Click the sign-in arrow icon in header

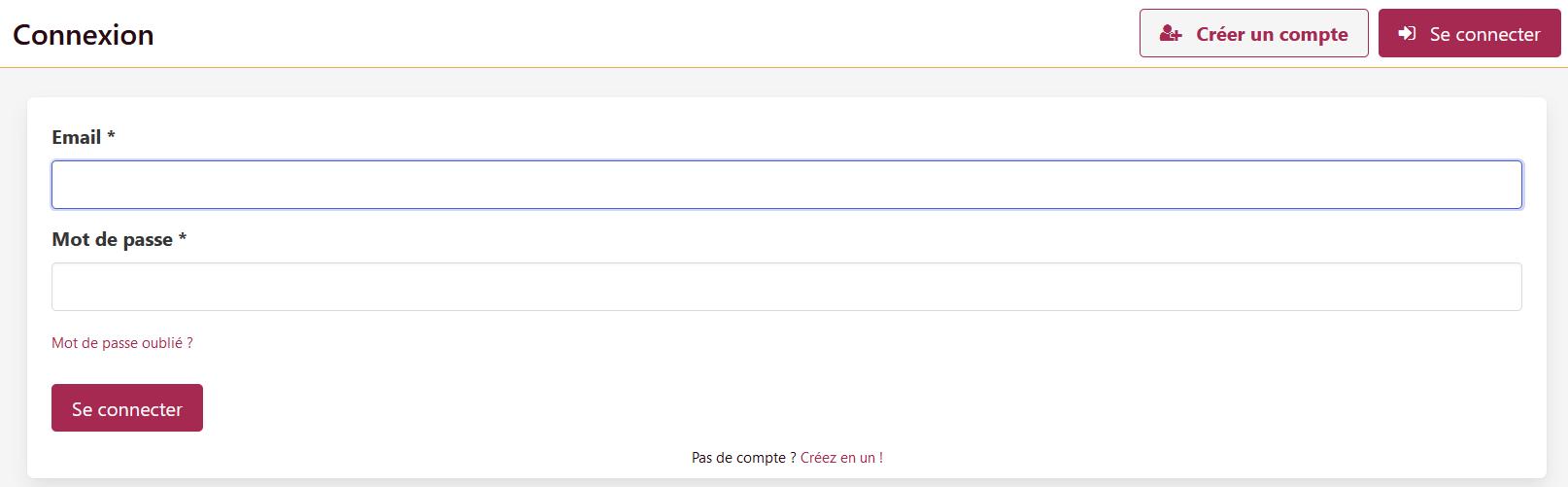(x=1407, y=34)
